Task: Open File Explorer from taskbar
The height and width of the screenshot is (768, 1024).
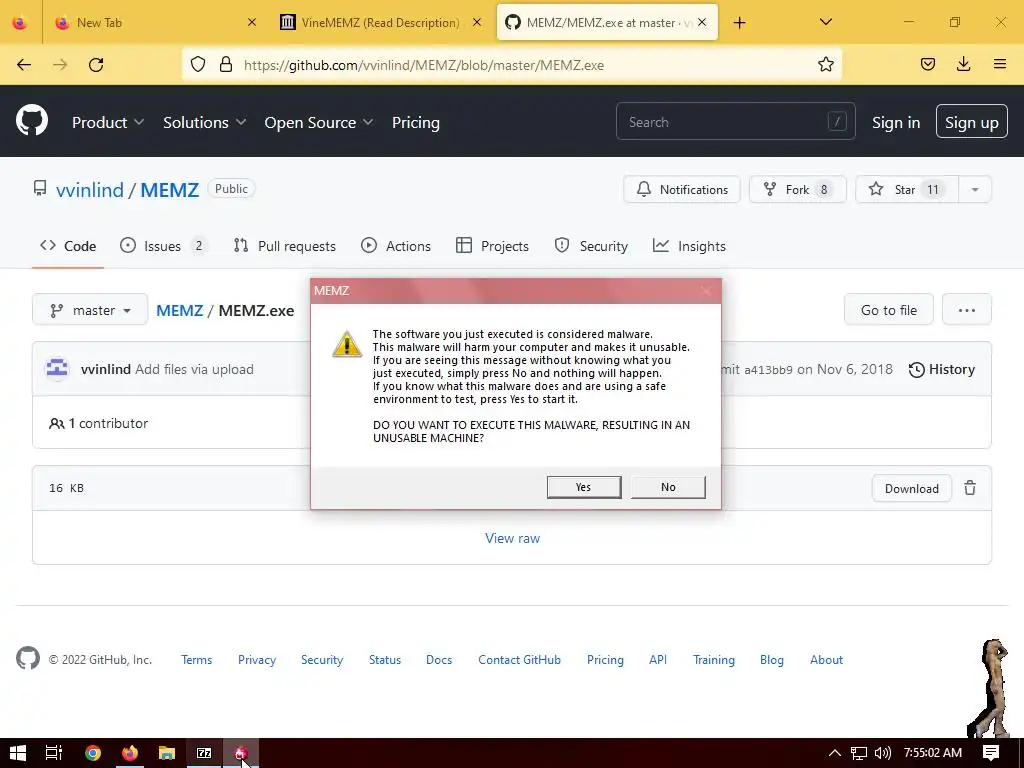Action: [x=167, y=753]
